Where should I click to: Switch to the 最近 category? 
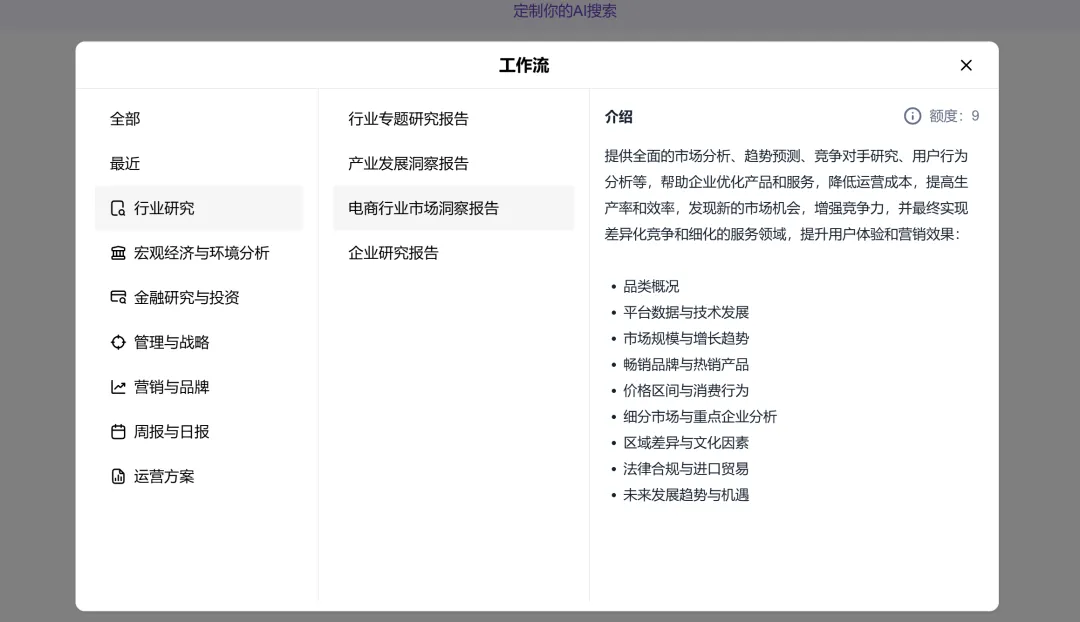pos(124,163)
